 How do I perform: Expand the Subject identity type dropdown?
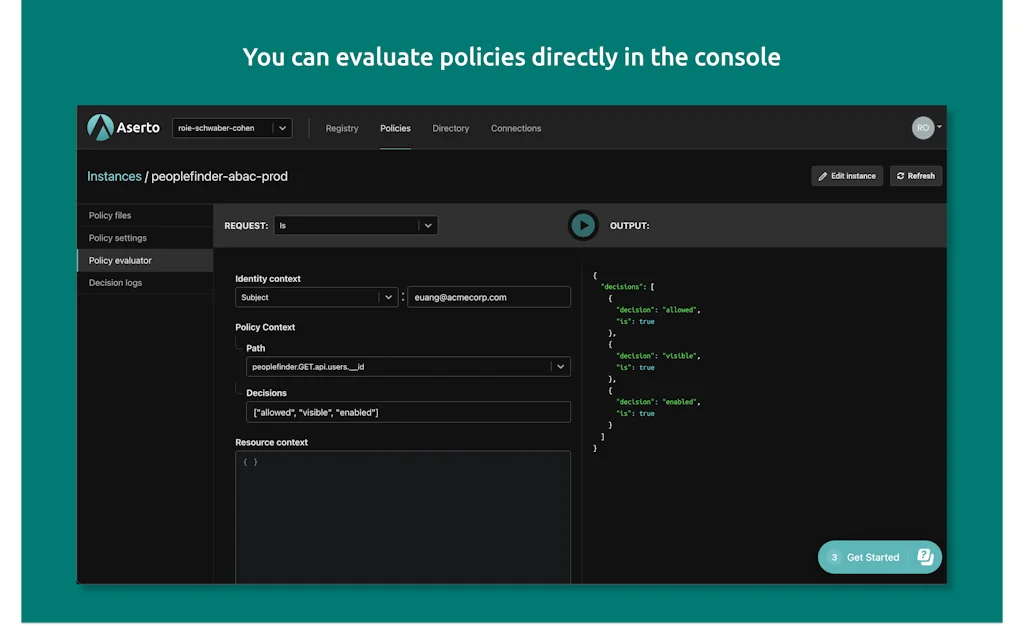[x=387, y=297]
